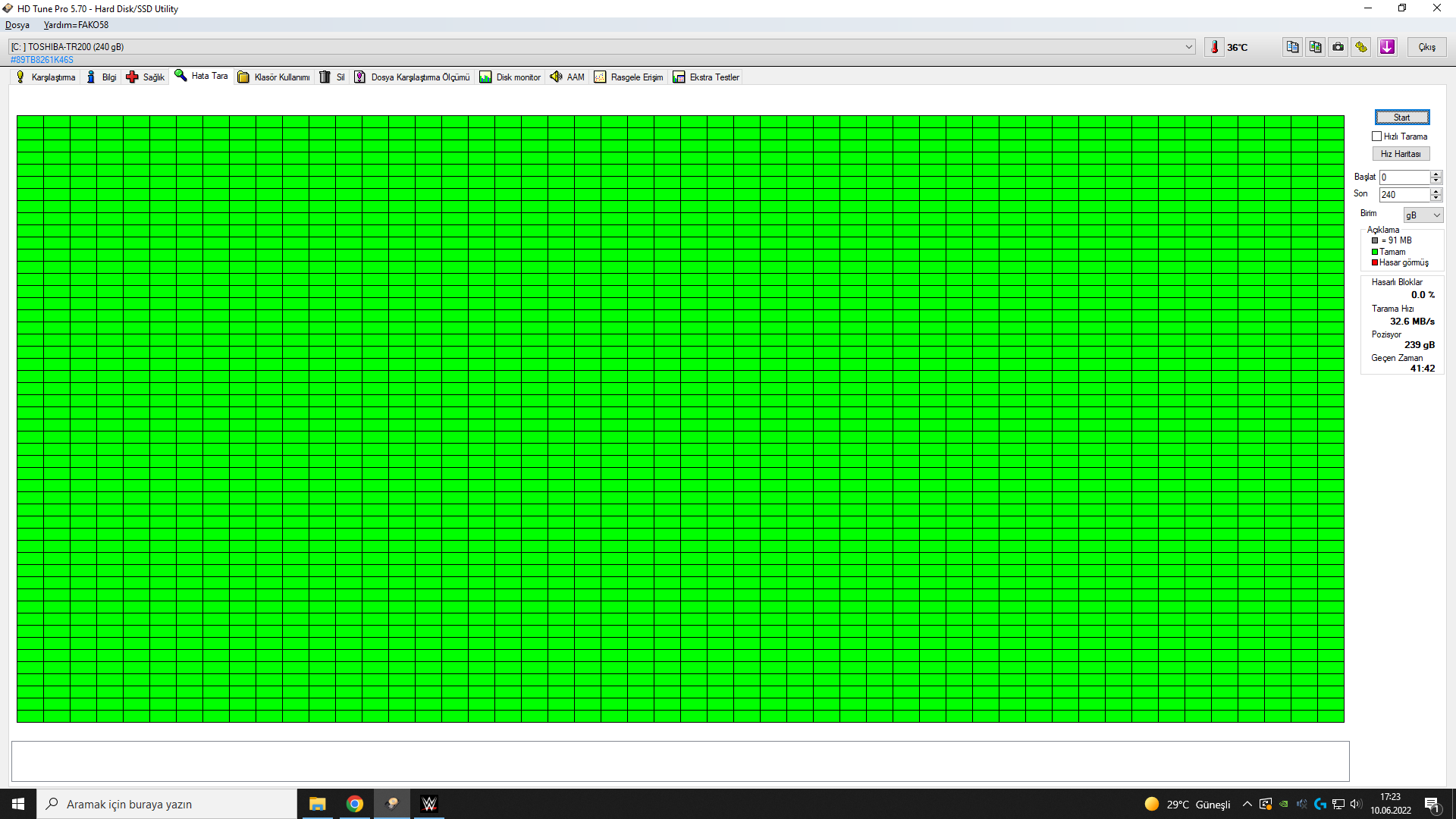Expand the TOSHIBA-TR200 drive selection dropdown
The height and width of the screenshot is (819, 1456).
(1188, 47)
